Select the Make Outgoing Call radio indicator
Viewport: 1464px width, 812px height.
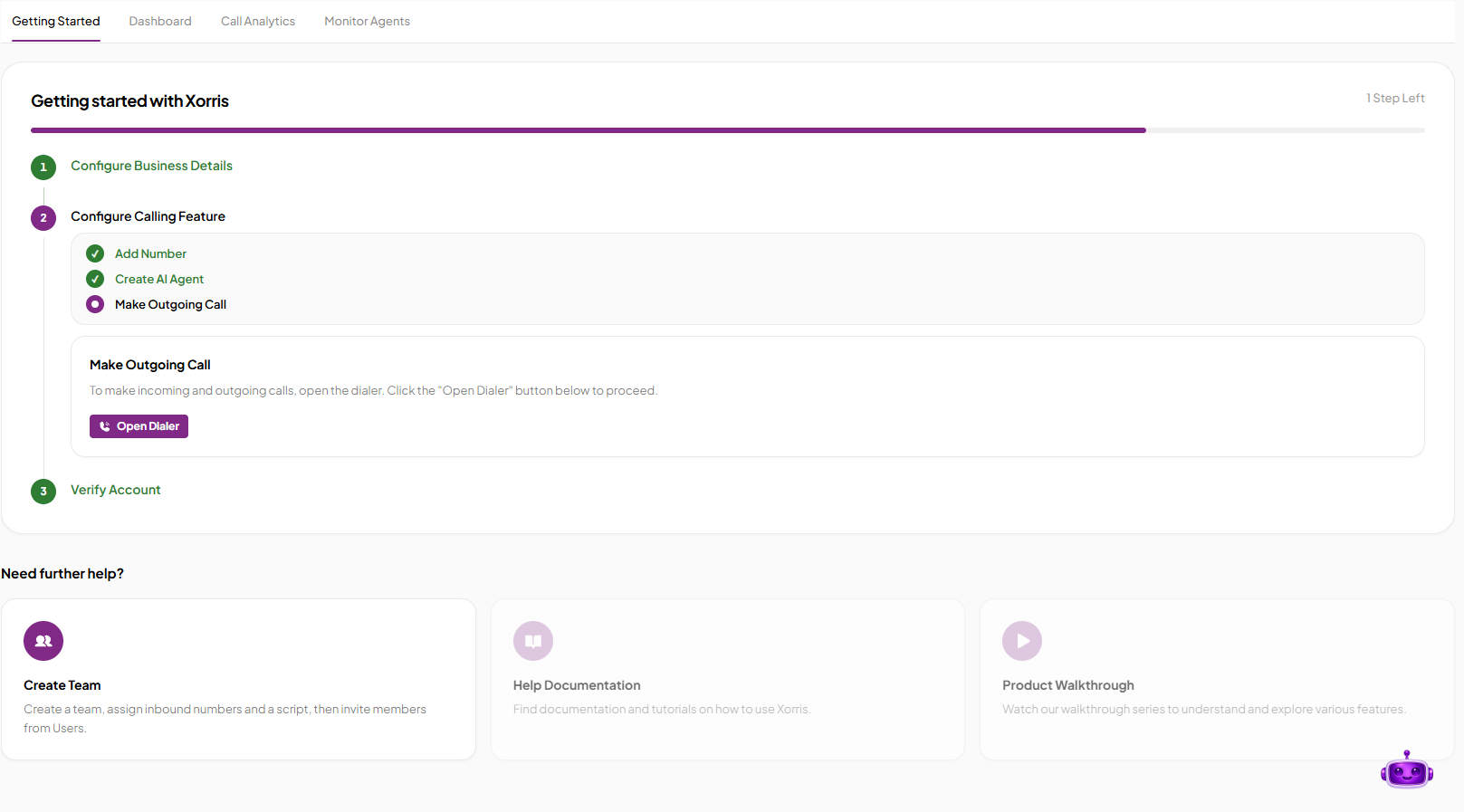point(95,304)
